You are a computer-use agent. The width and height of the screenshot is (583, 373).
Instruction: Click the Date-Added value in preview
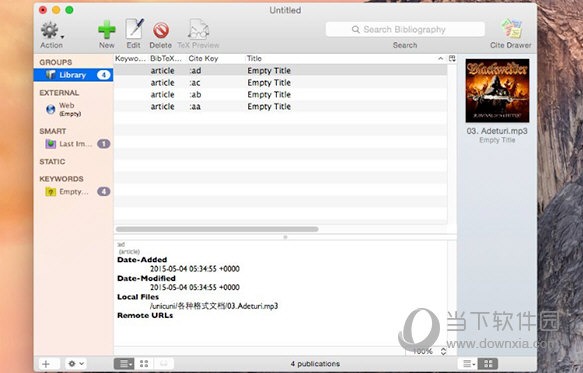click(195, 269)
